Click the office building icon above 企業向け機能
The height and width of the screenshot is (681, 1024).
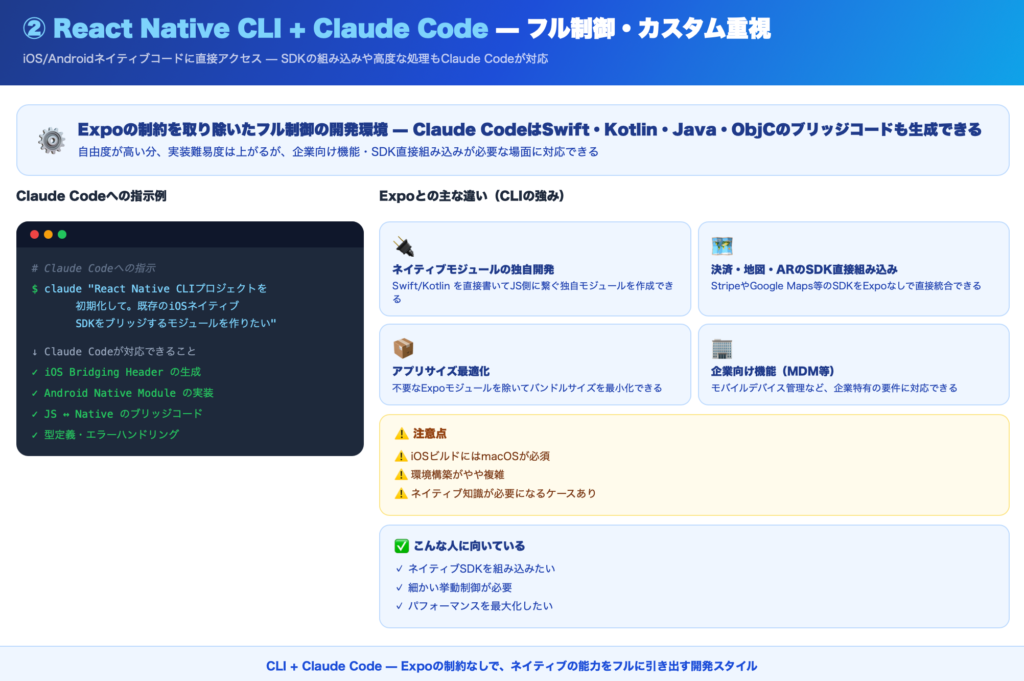tap(722, 348)
